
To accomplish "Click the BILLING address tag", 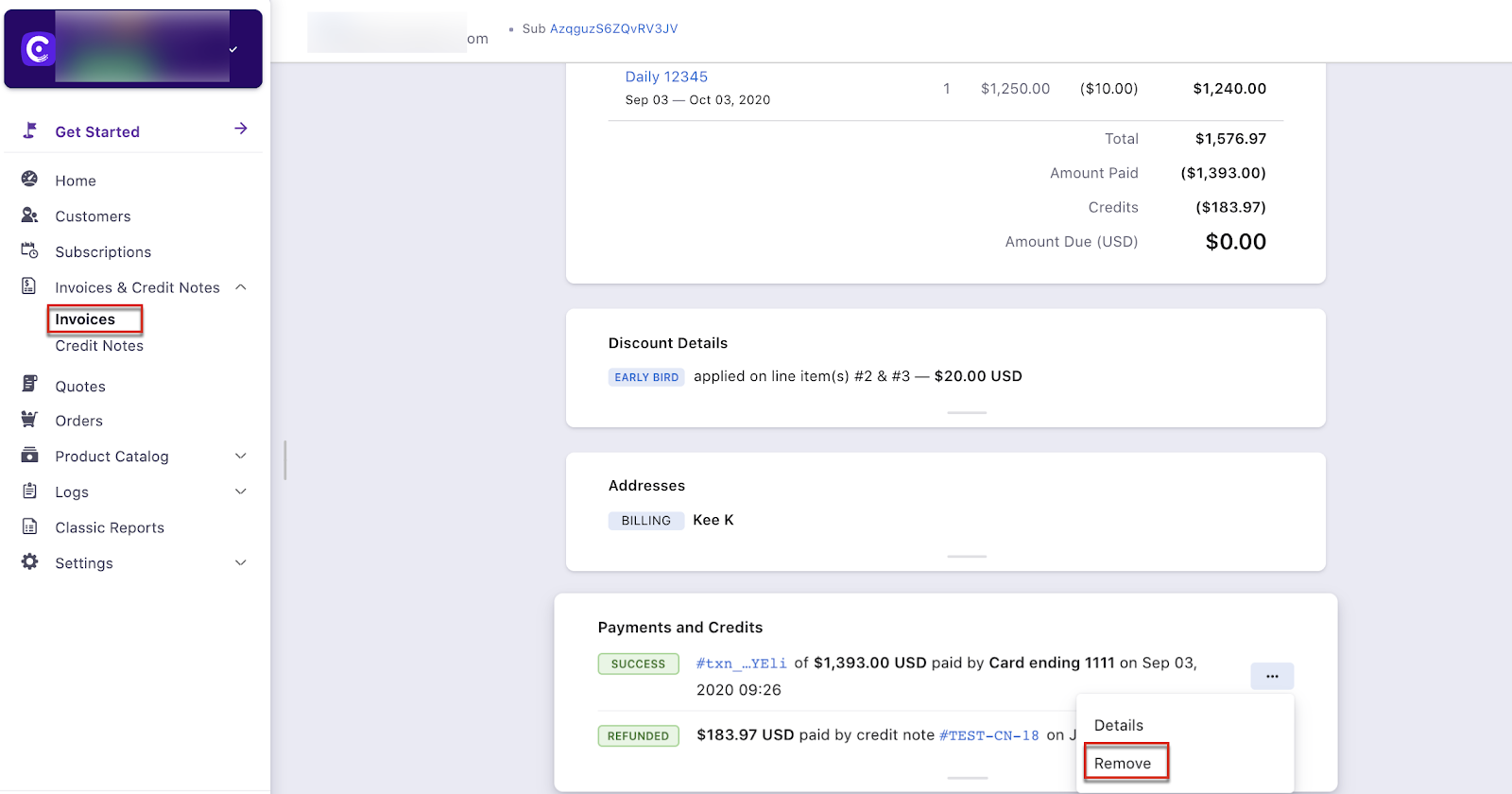I will click(646, 521).
